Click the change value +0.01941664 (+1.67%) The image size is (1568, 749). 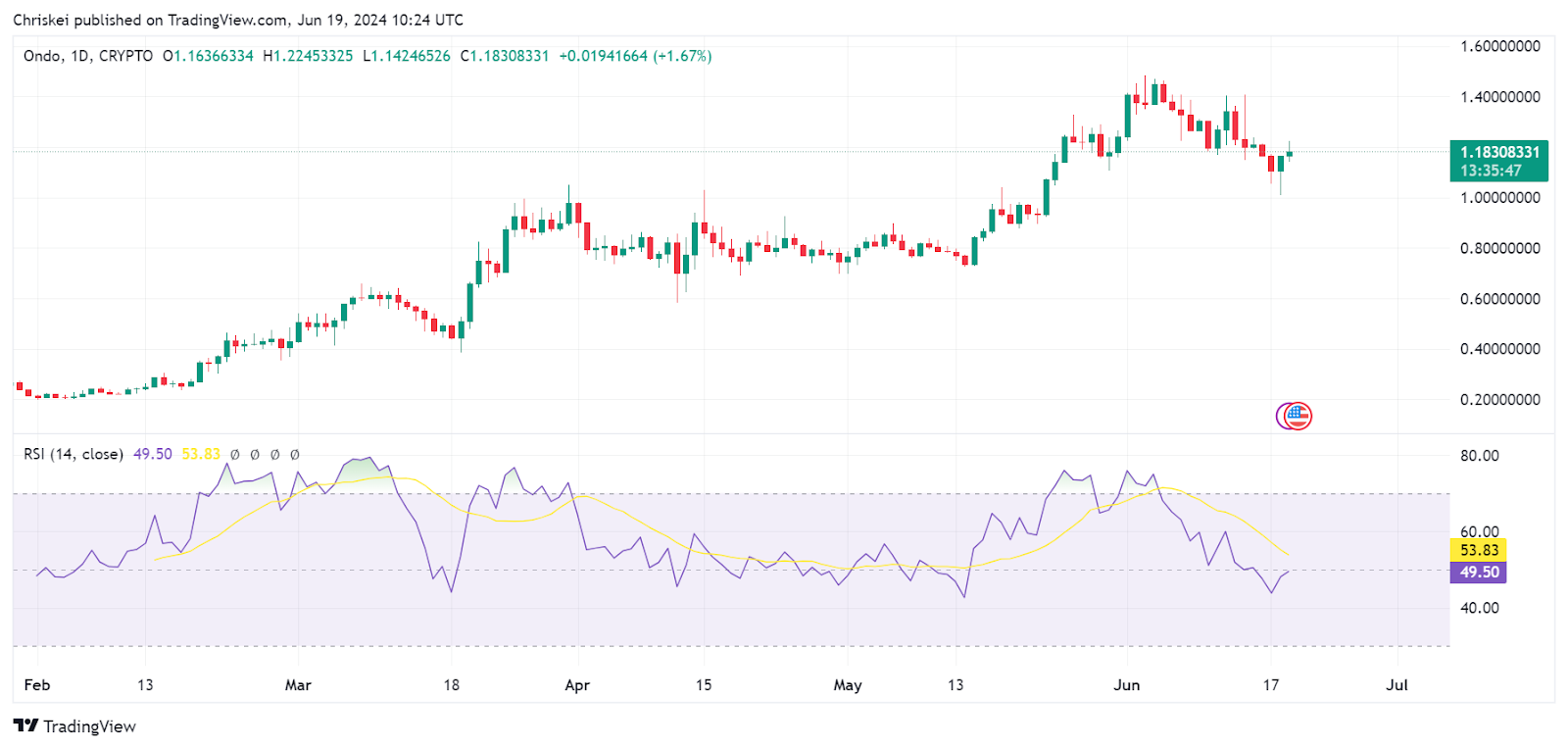tap(635, 56)
